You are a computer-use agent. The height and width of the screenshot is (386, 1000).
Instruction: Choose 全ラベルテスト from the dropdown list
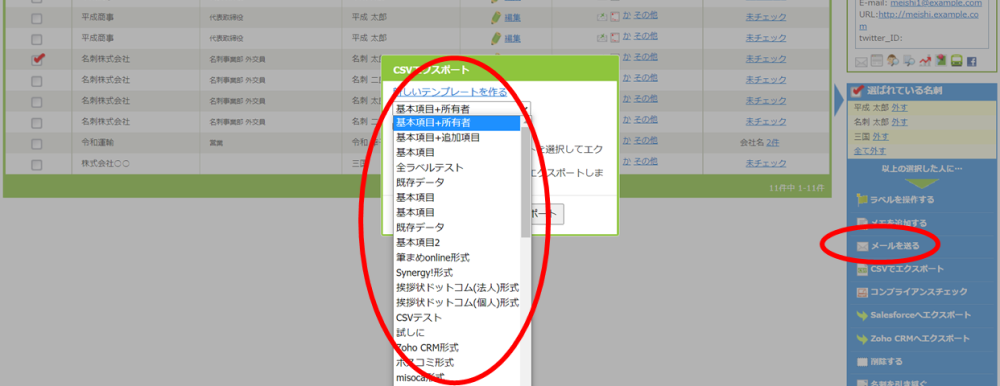tap(429, 167)
